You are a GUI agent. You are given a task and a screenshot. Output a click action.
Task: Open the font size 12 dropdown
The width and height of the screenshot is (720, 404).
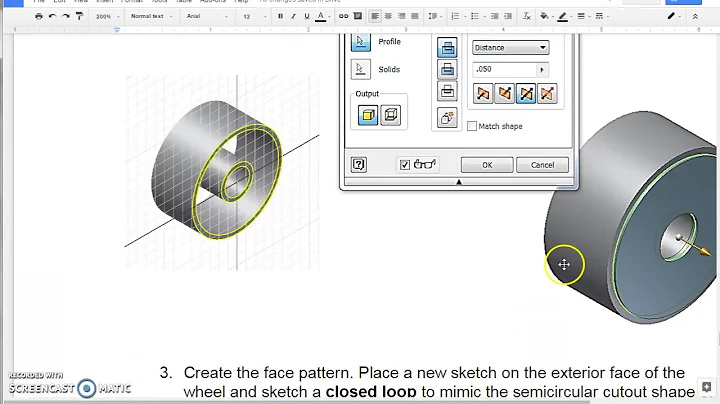point(254,17)
